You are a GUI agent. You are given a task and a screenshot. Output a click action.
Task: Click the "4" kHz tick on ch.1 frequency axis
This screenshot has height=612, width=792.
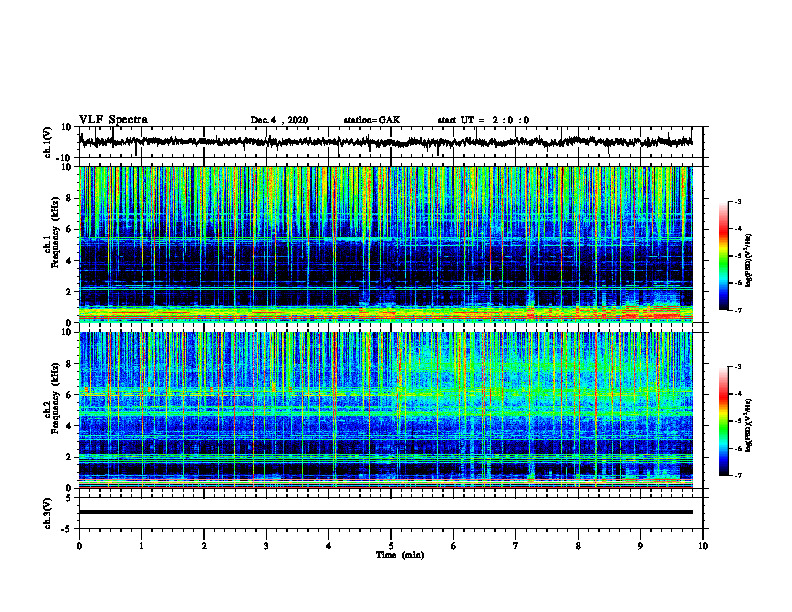click(x=69, y=261)
